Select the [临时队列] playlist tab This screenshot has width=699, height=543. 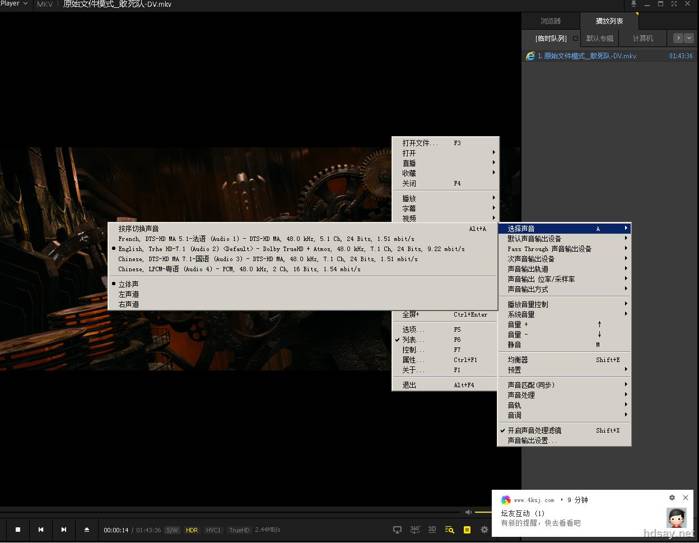(x=551, y=38)
